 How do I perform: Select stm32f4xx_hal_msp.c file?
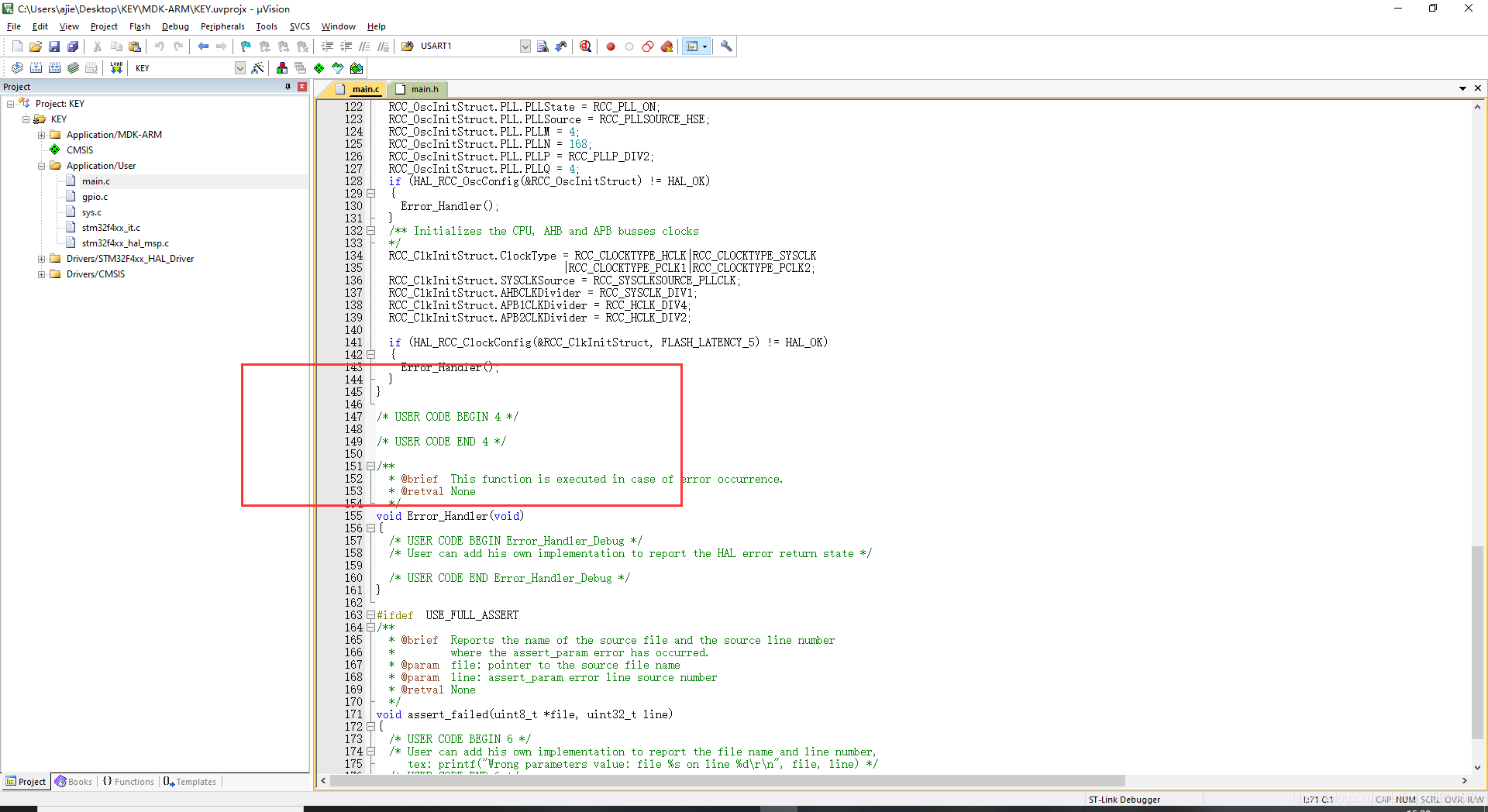tap(125, 243)
